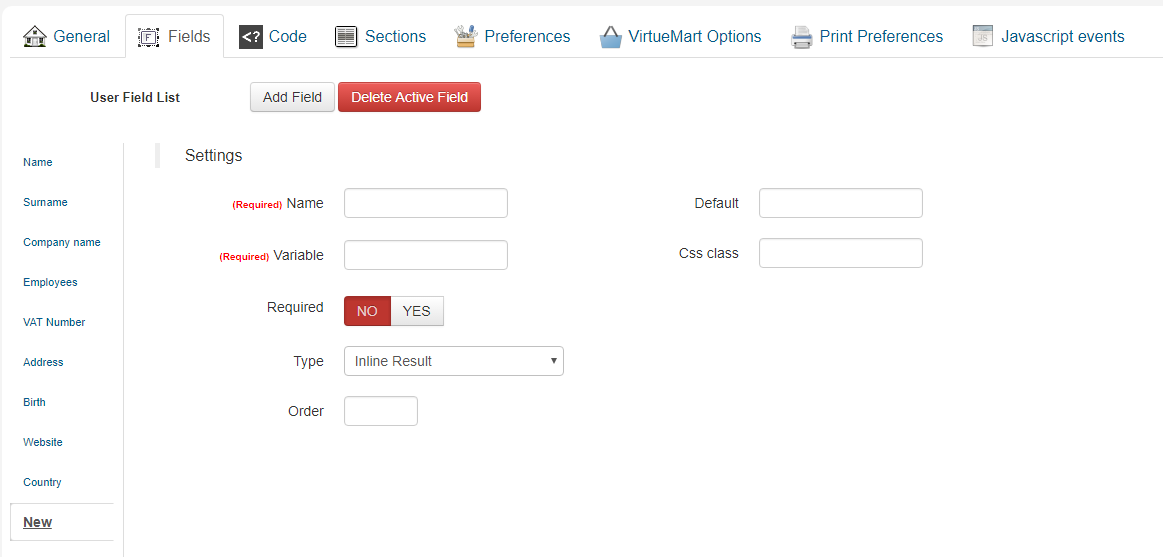Viewport: 1163px width, 557px height.
Task: Click the Javascript events JS icon
Action: [x=983, y=36]
